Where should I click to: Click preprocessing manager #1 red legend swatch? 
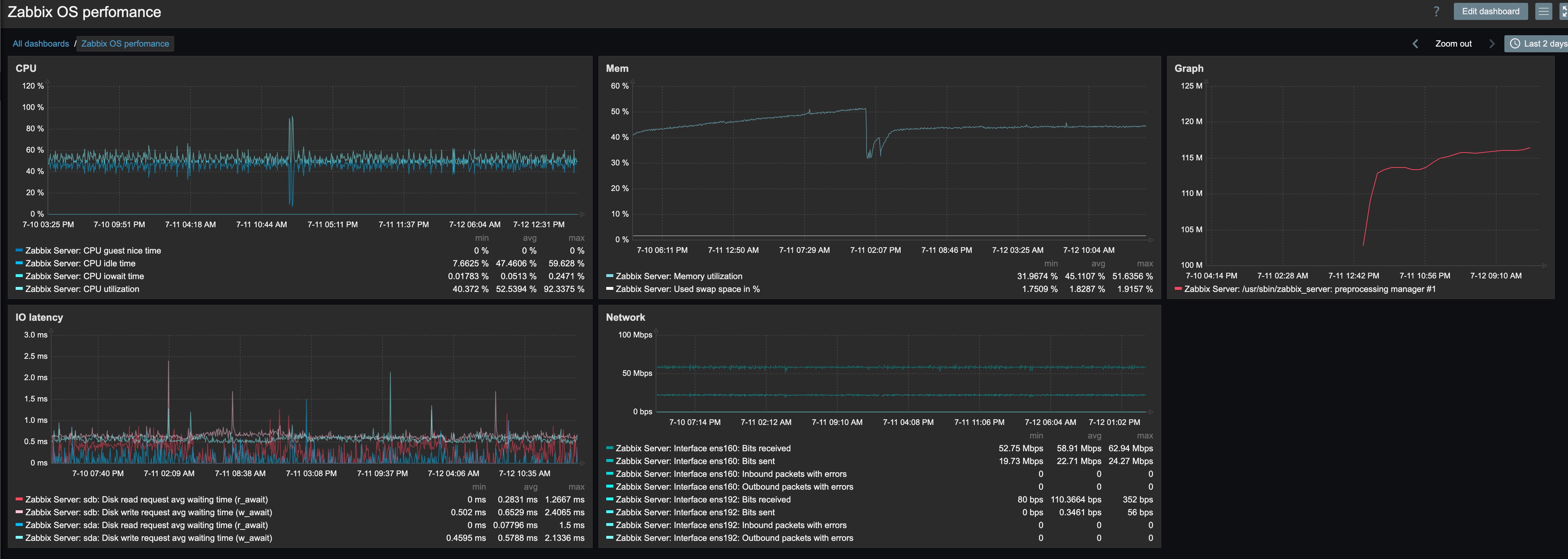tap(1178, 289)
